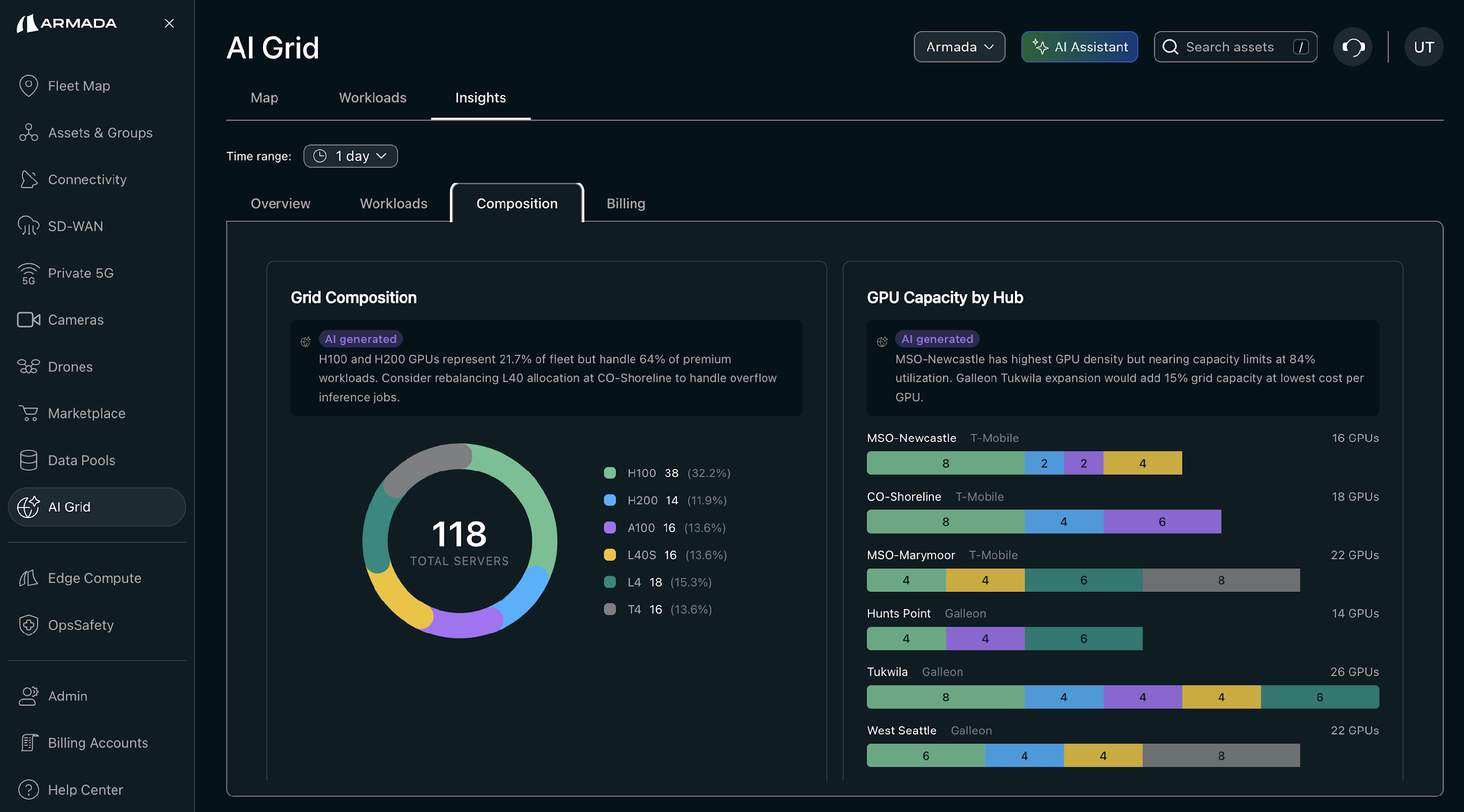Open Marketplace cart icon
Viewport: 1464px width, 812px height.
tap(28, 413)
